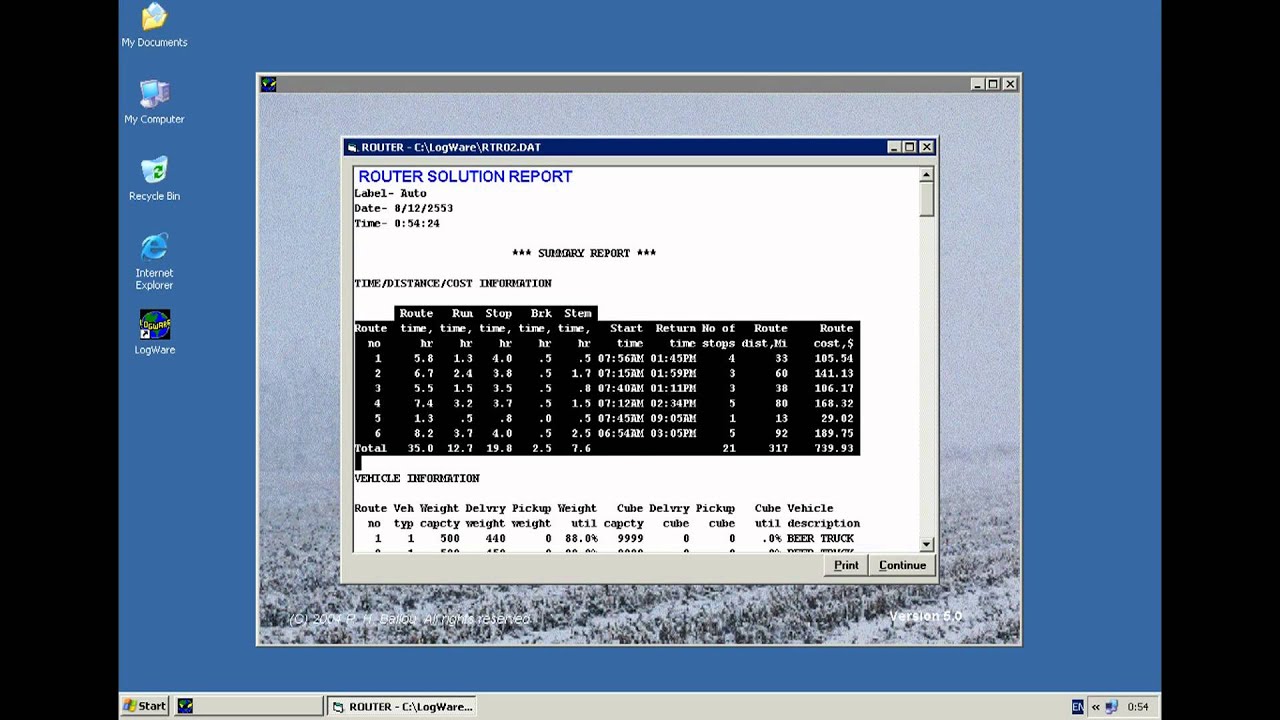Click return time 03:05PM
The image size is (1280, 720).
coord(673,433)
